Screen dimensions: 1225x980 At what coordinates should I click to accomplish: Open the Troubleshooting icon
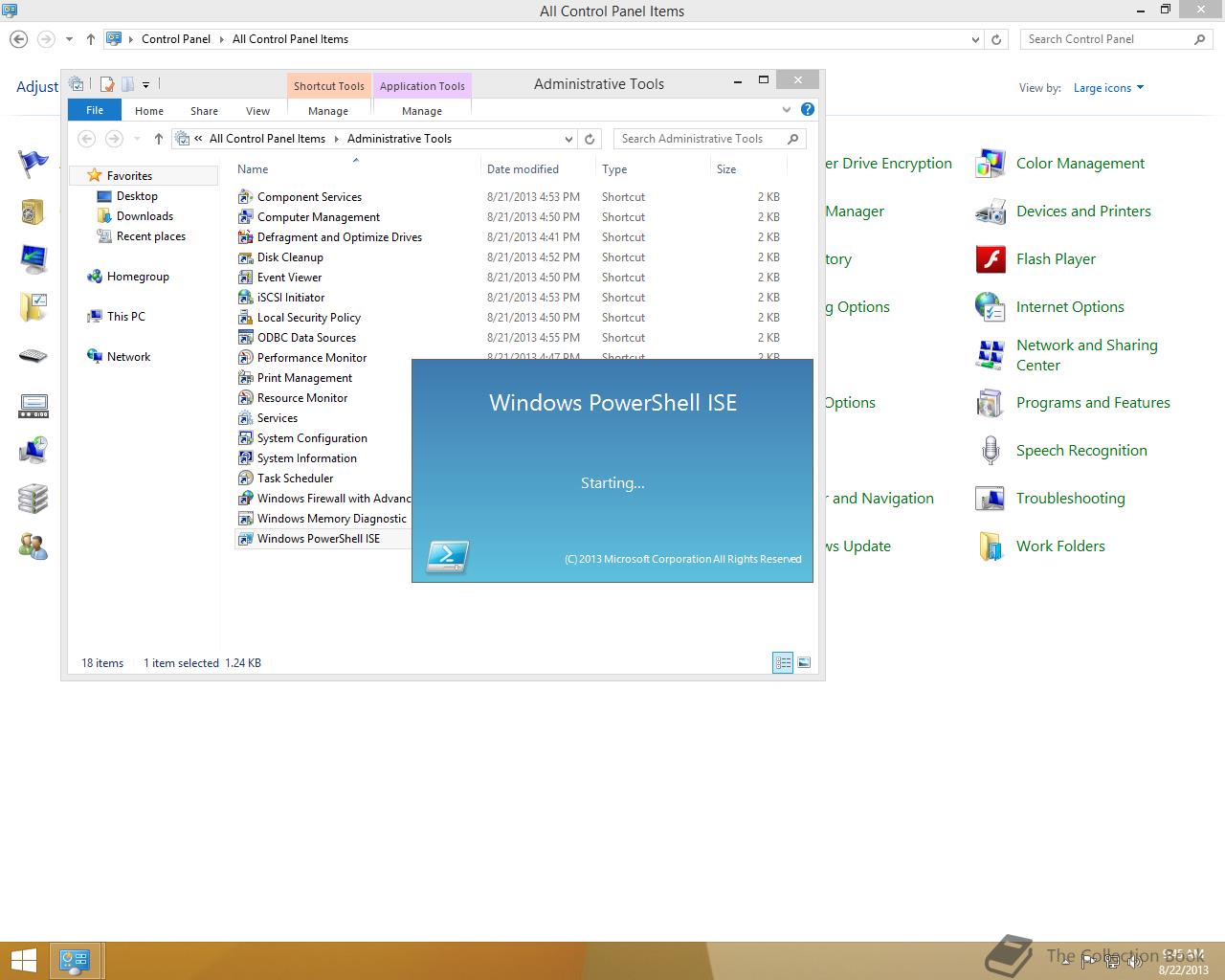click(990, 499)
